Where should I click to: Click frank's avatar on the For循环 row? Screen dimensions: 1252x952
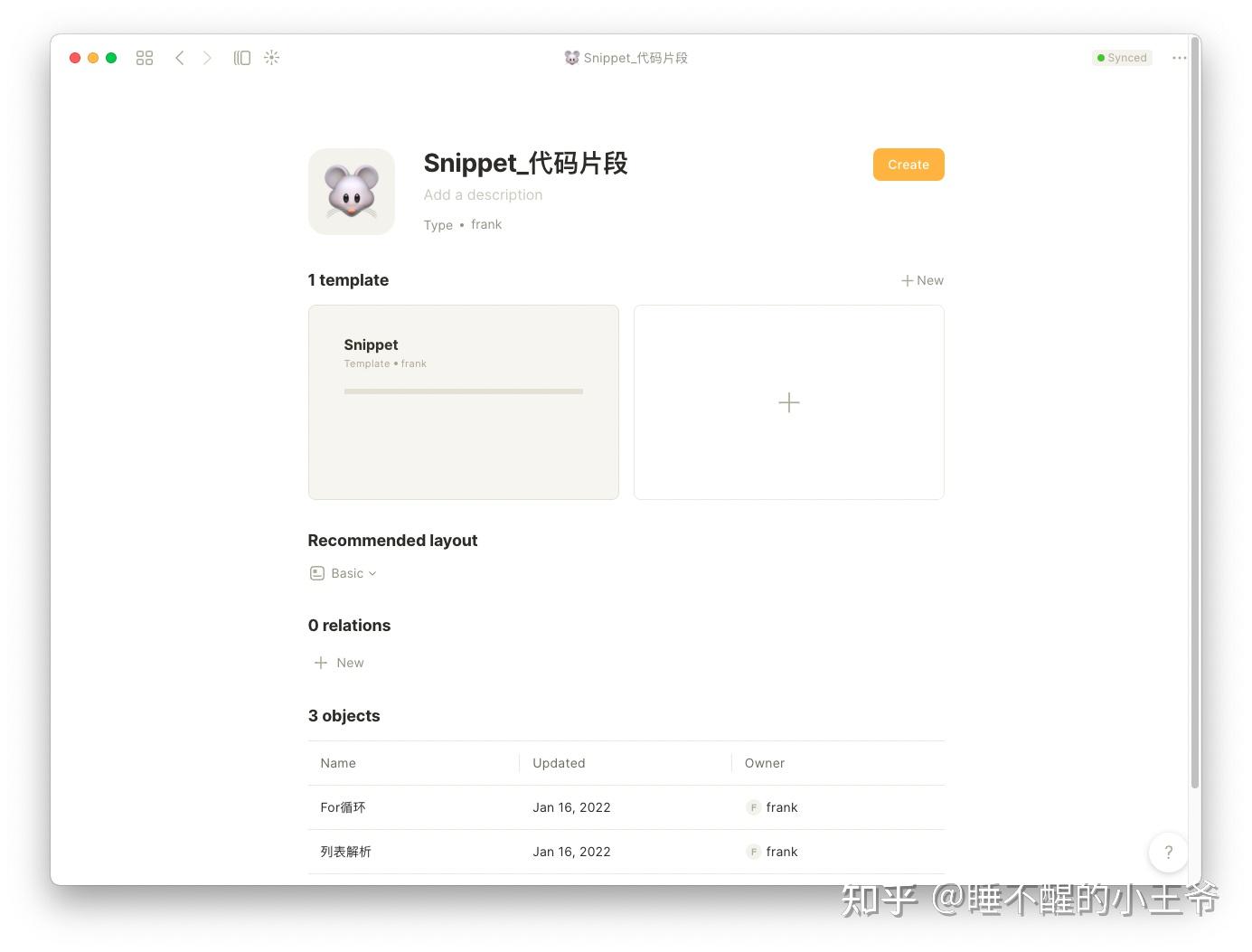click(753, 807)
